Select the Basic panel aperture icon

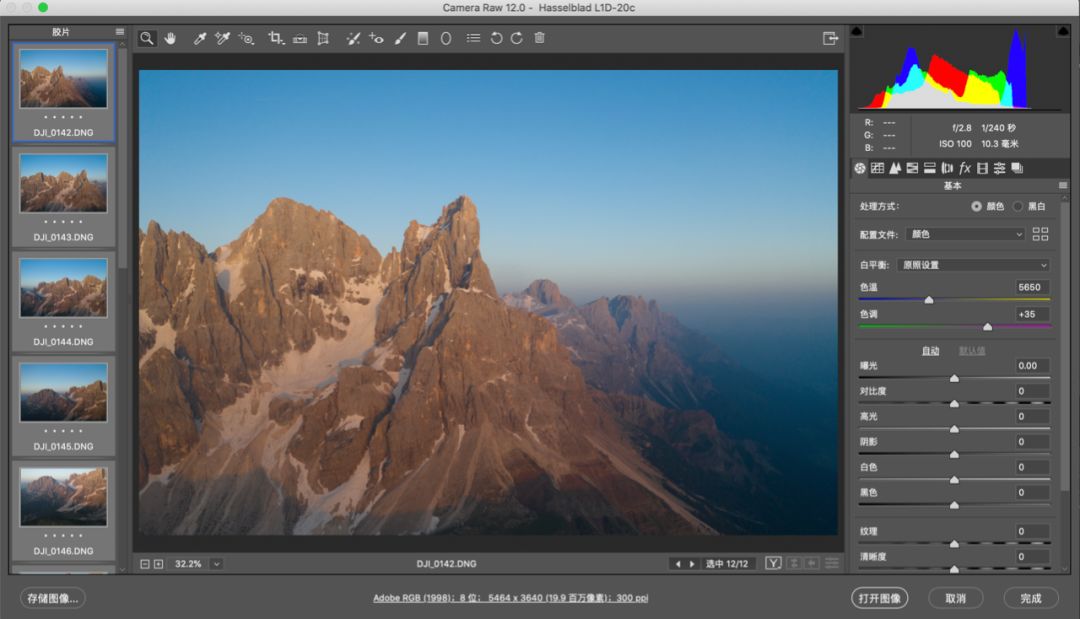(860, 168)
